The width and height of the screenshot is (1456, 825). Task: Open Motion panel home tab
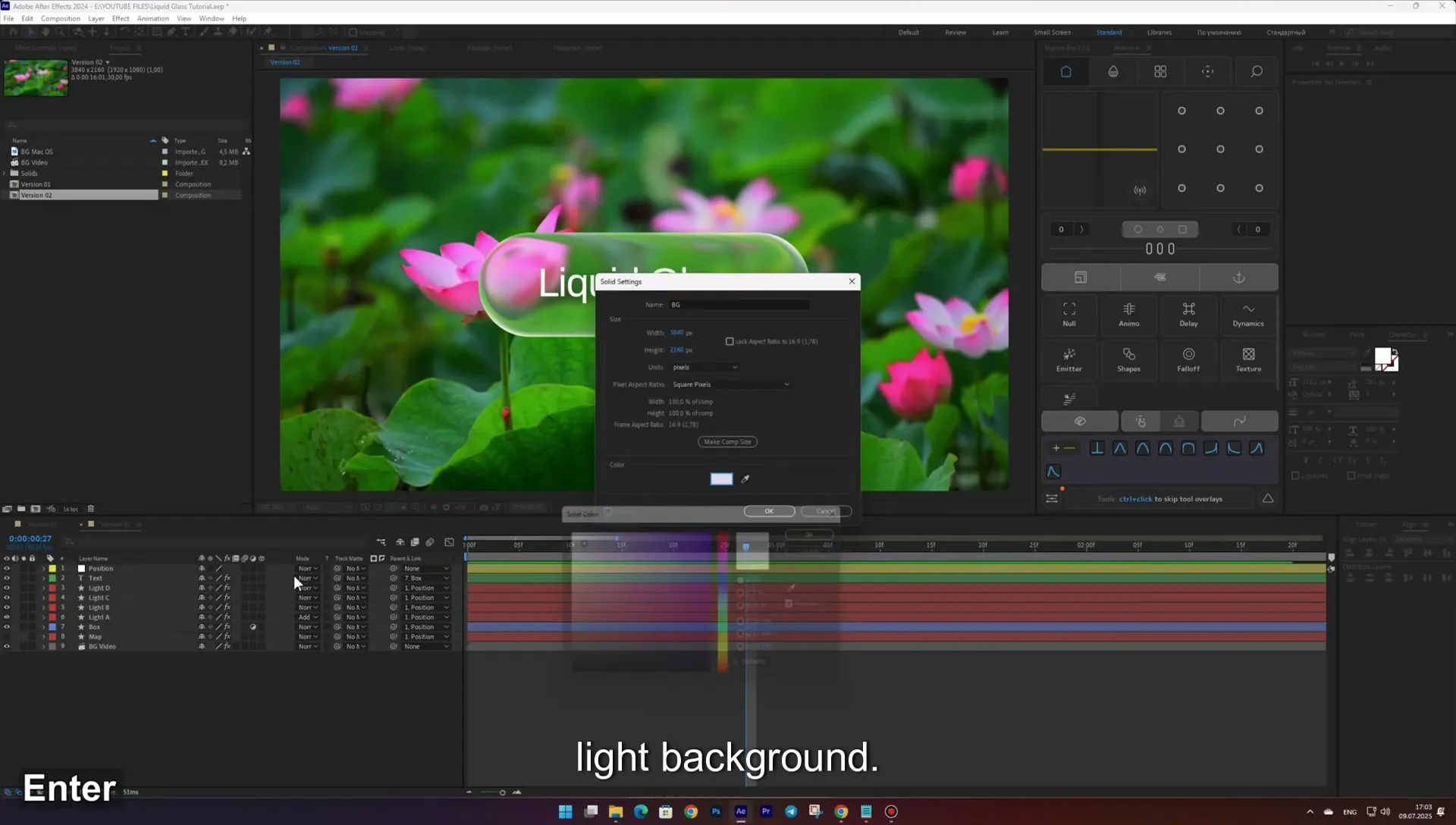1065,71
